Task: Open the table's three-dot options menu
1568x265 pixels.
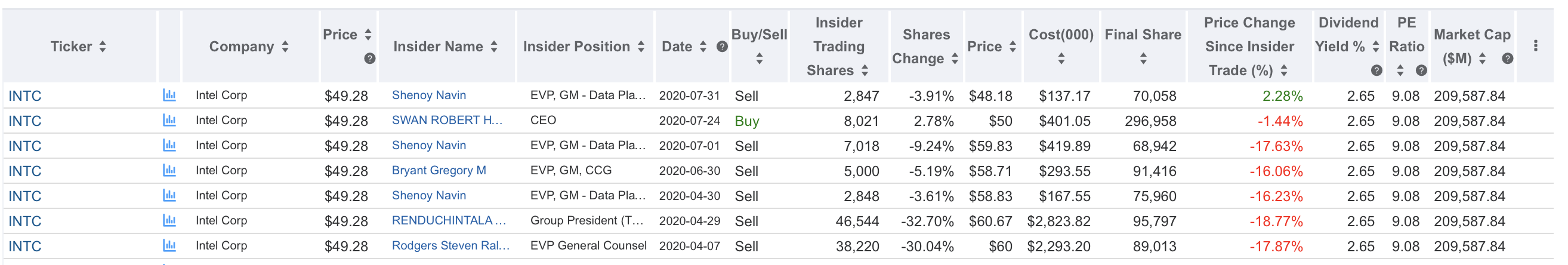Action: (x=1535, y=46)
